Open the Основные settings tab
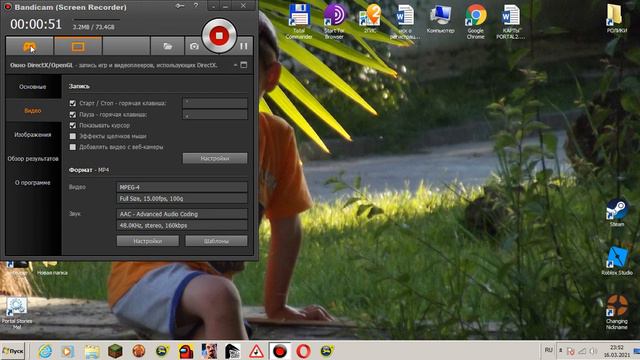Screen dimensions: 640x360 (x=33, y=87)
